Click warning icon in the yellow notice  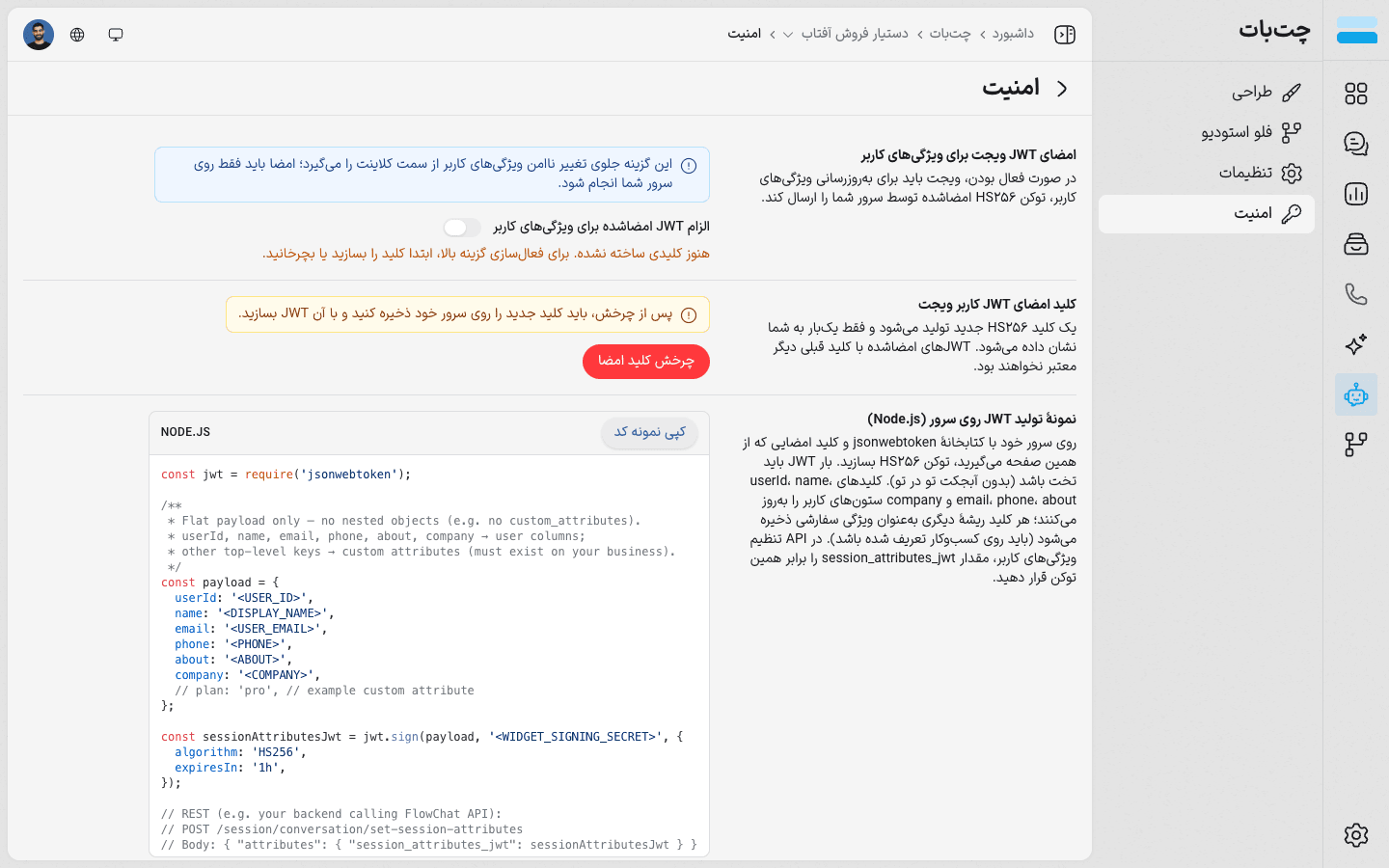click(689, 315)
